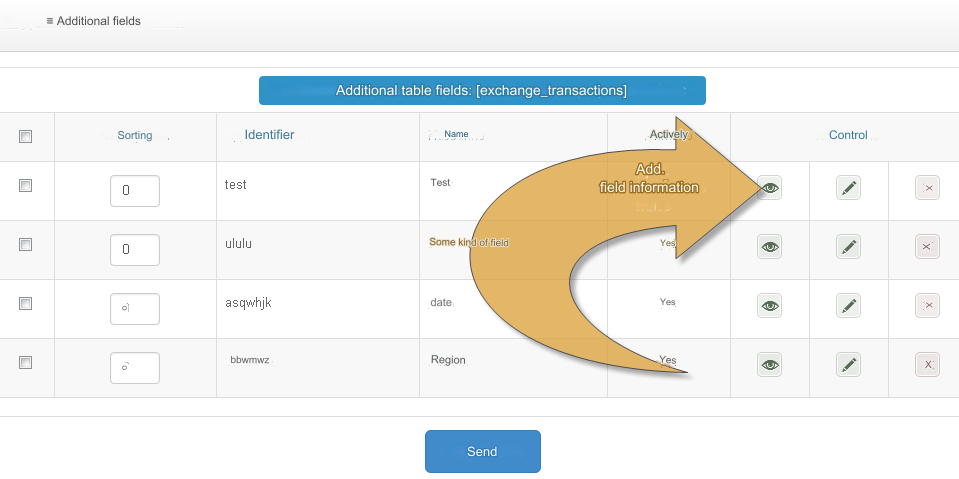Click the eye icon in the test row

(x=769, y=188)
